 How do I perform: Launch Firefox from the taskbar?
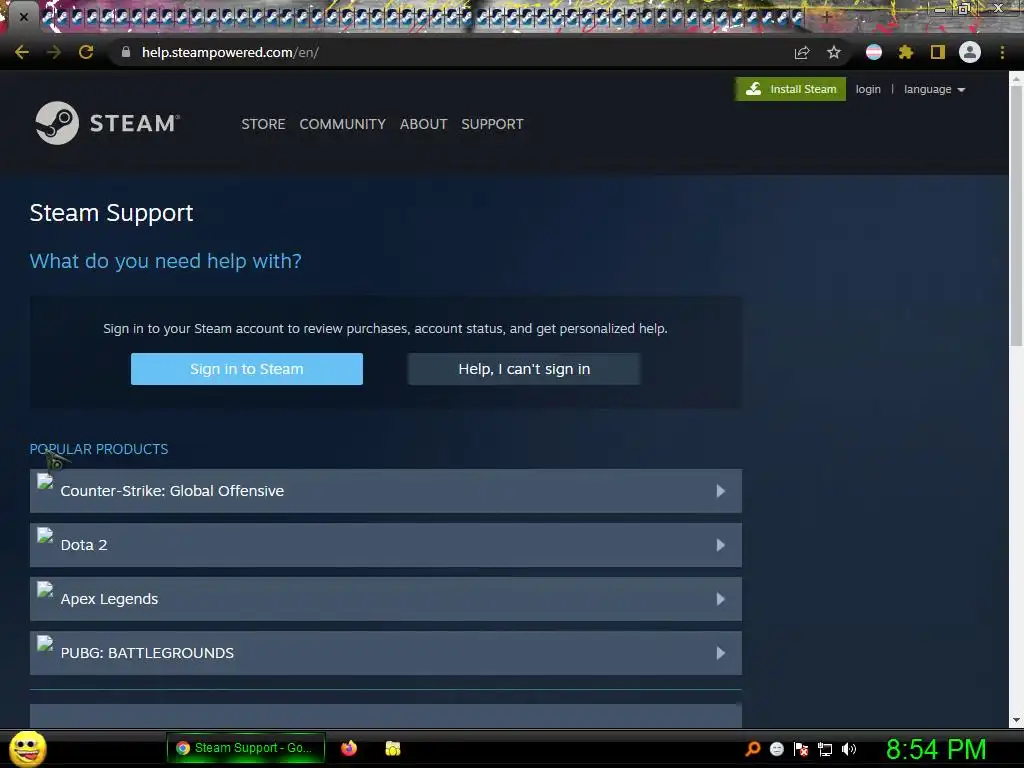pos(349,748)
